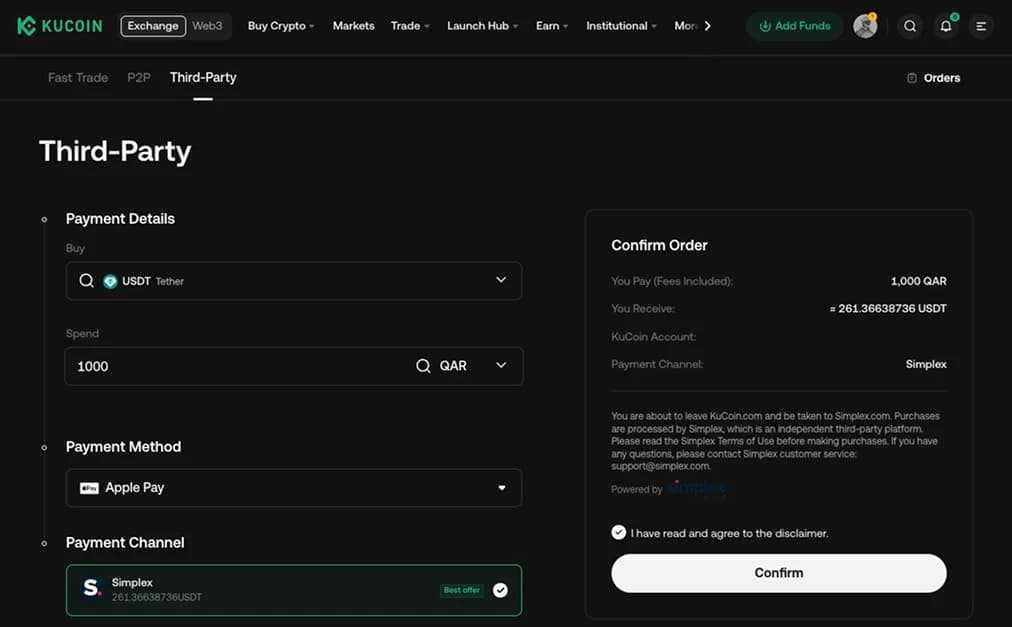Click the USDT Tether coin icon
The image size is (1012, 627).
pos(110,281)
